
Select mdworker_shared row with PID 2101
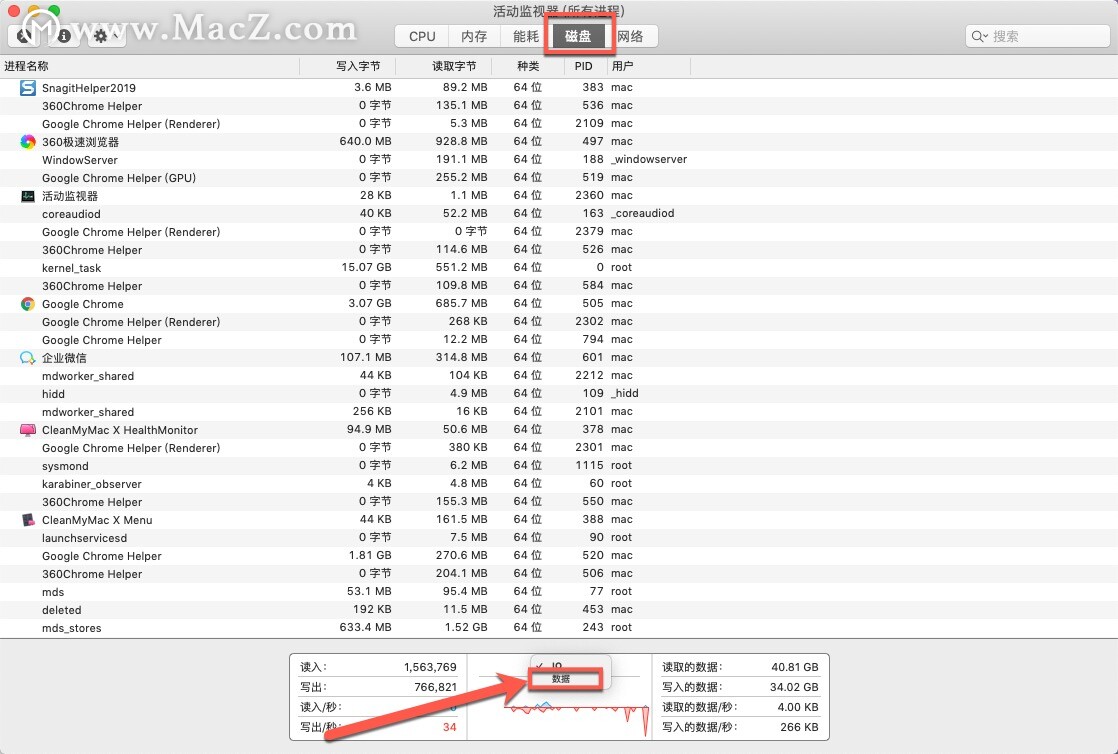point(559,412)
